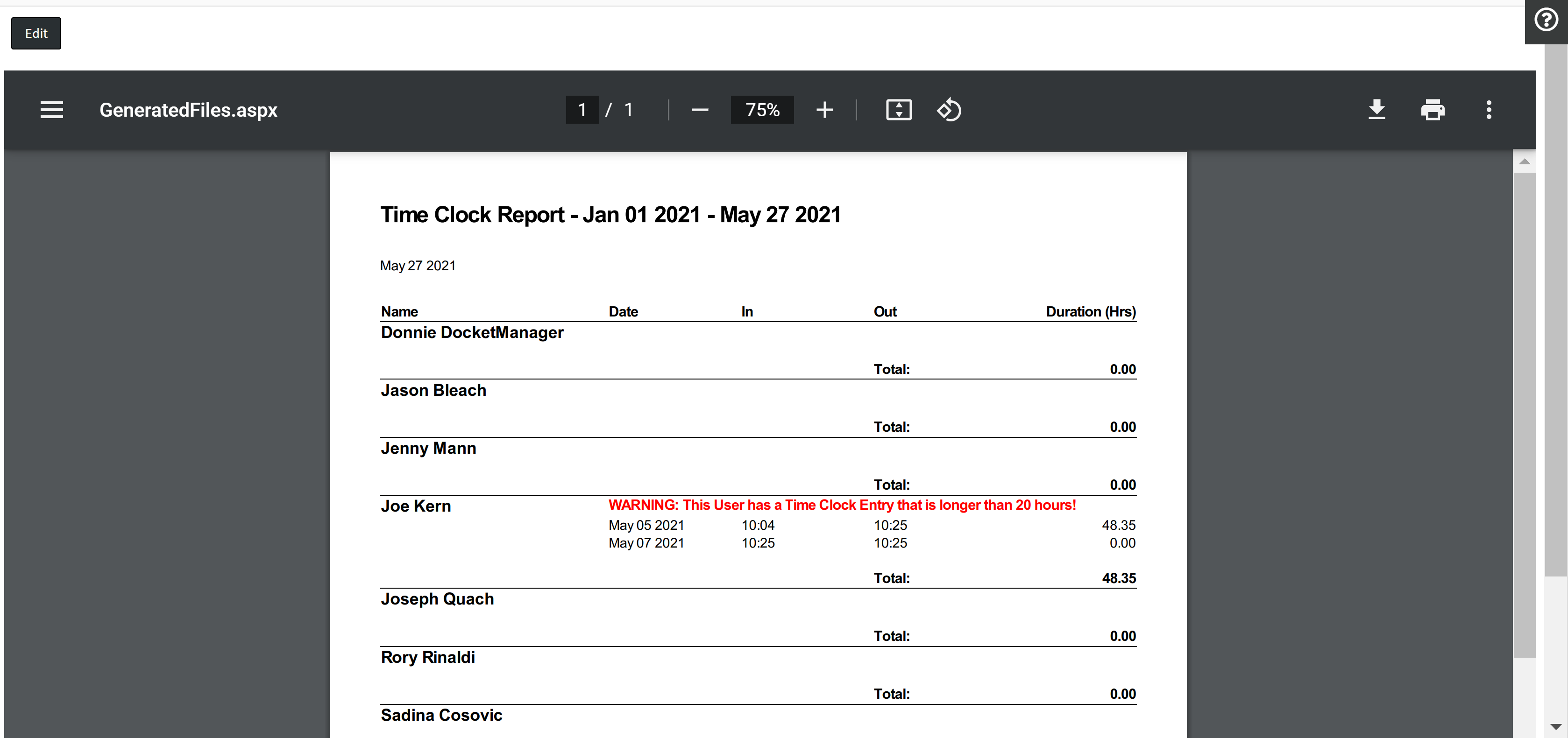Click the current page number field

tap(582, 110)
